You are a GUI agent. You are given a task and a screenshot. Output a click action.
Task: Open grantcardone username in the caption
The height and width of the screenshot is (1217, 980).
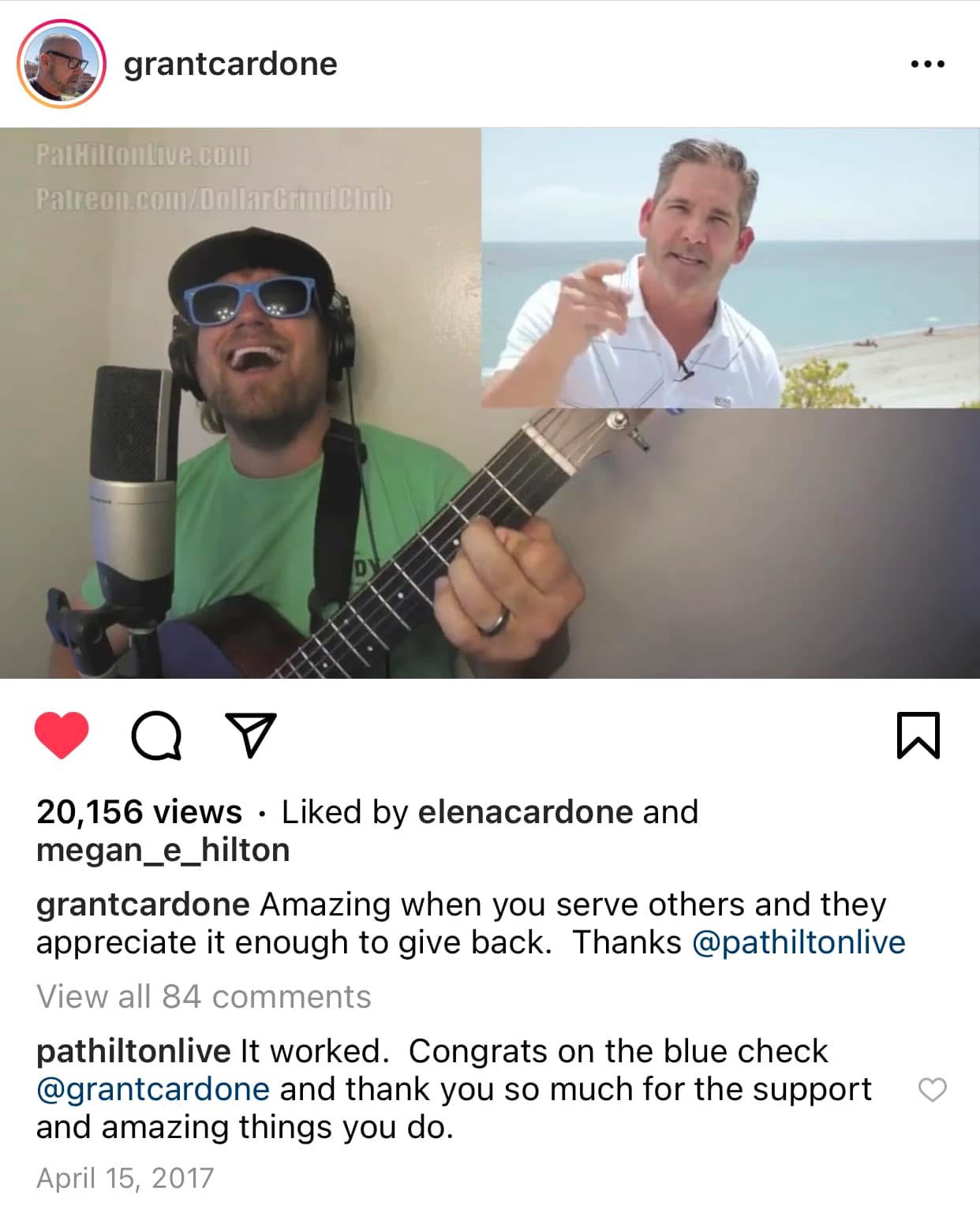[x=143, y=904]
